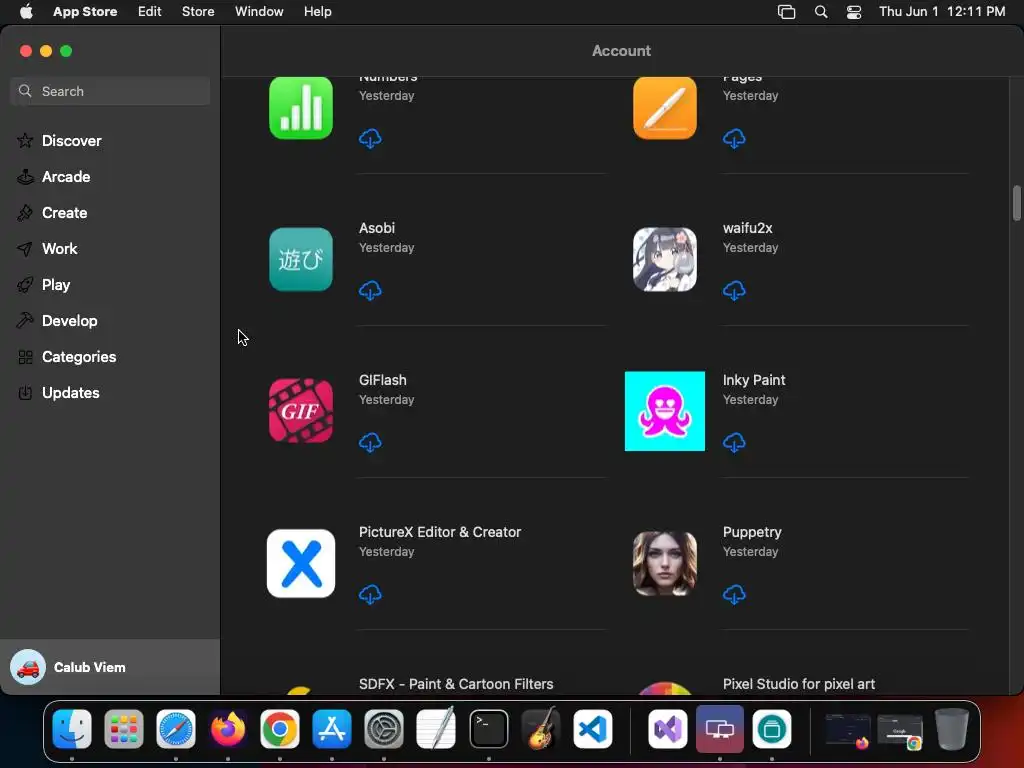1024x768 pixels.
Task: Click the Inky Paint app title
Action: coord(754,379)
